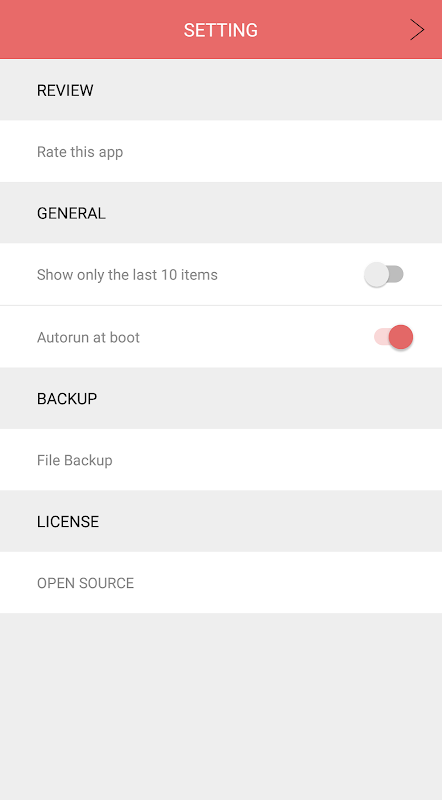Viewport: 442px width, 800px height.
Task: Tap the forward arrow in the header
Action: 417,30
